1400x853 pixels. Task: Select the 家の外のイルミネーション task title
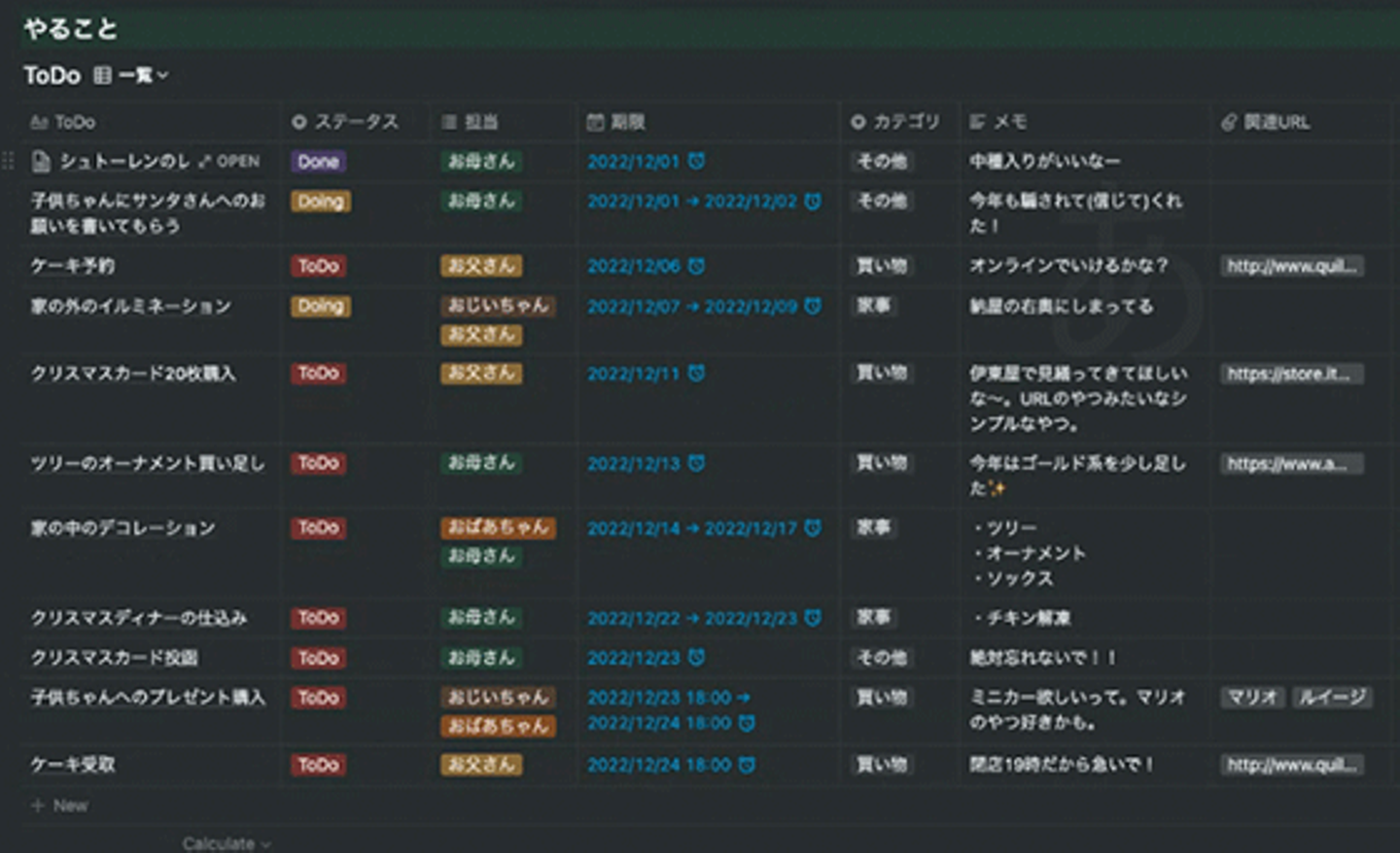coord(131,306)
